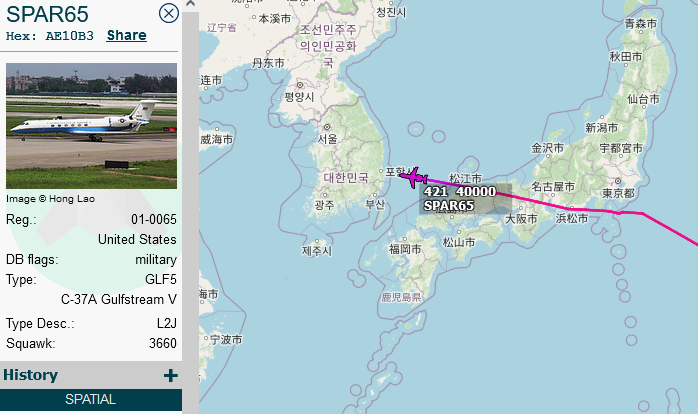
Task: Open the Share link for this aircraft
Action: [x=126, y=36]
